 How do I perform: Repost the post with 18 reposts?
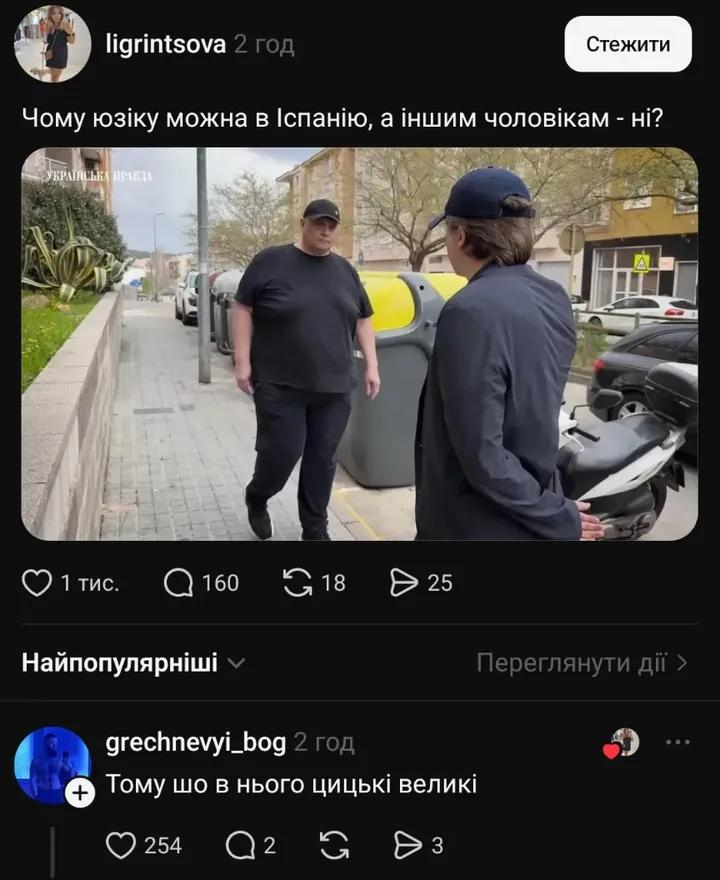(x=297, y=583)
